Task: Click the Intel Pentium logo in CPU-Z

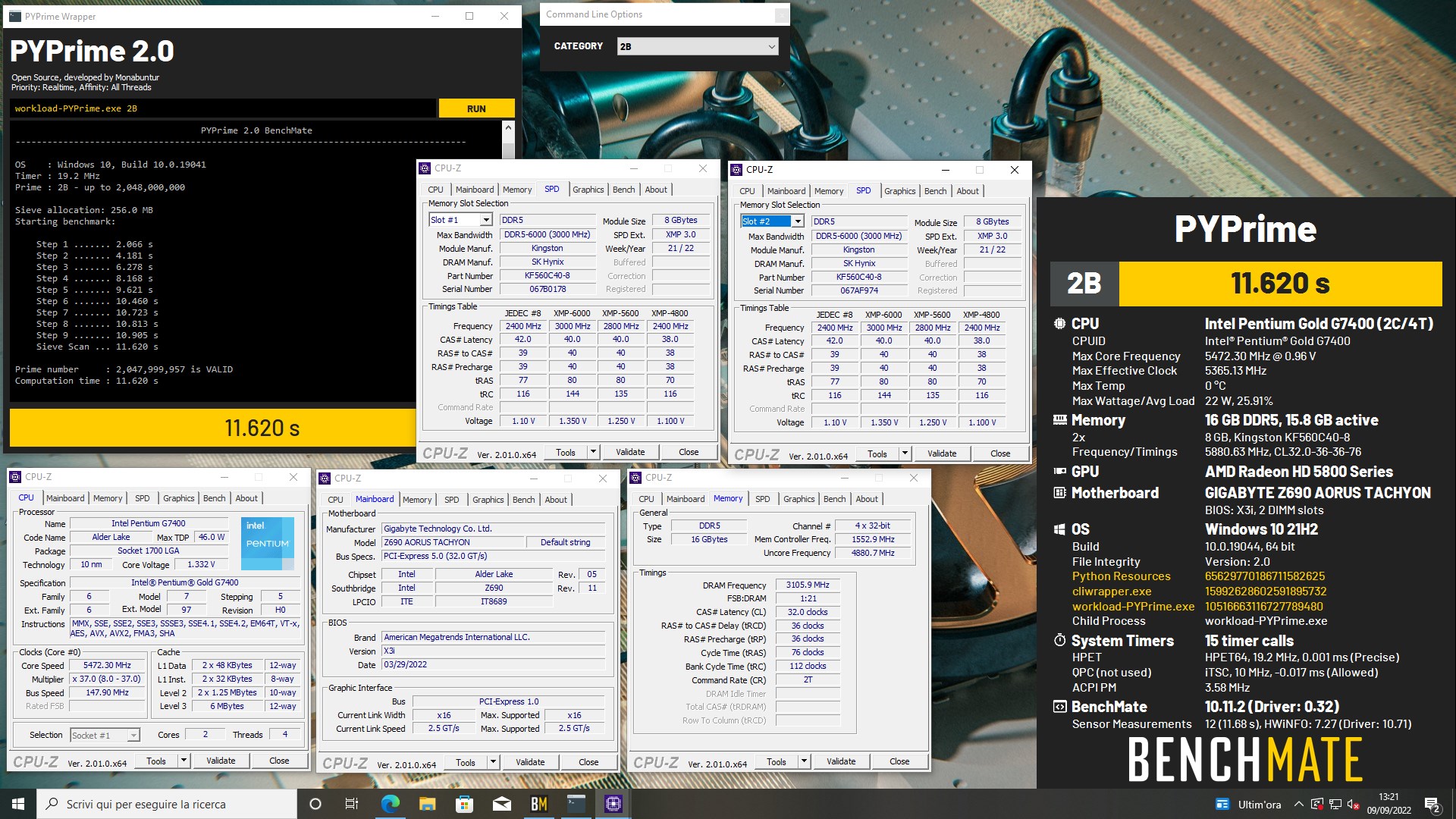Action: click(267, 543)
